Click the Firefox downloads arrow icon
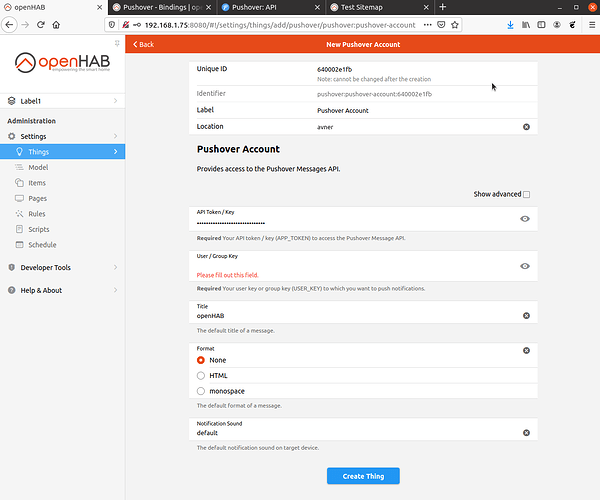 [x=510, y=25]
